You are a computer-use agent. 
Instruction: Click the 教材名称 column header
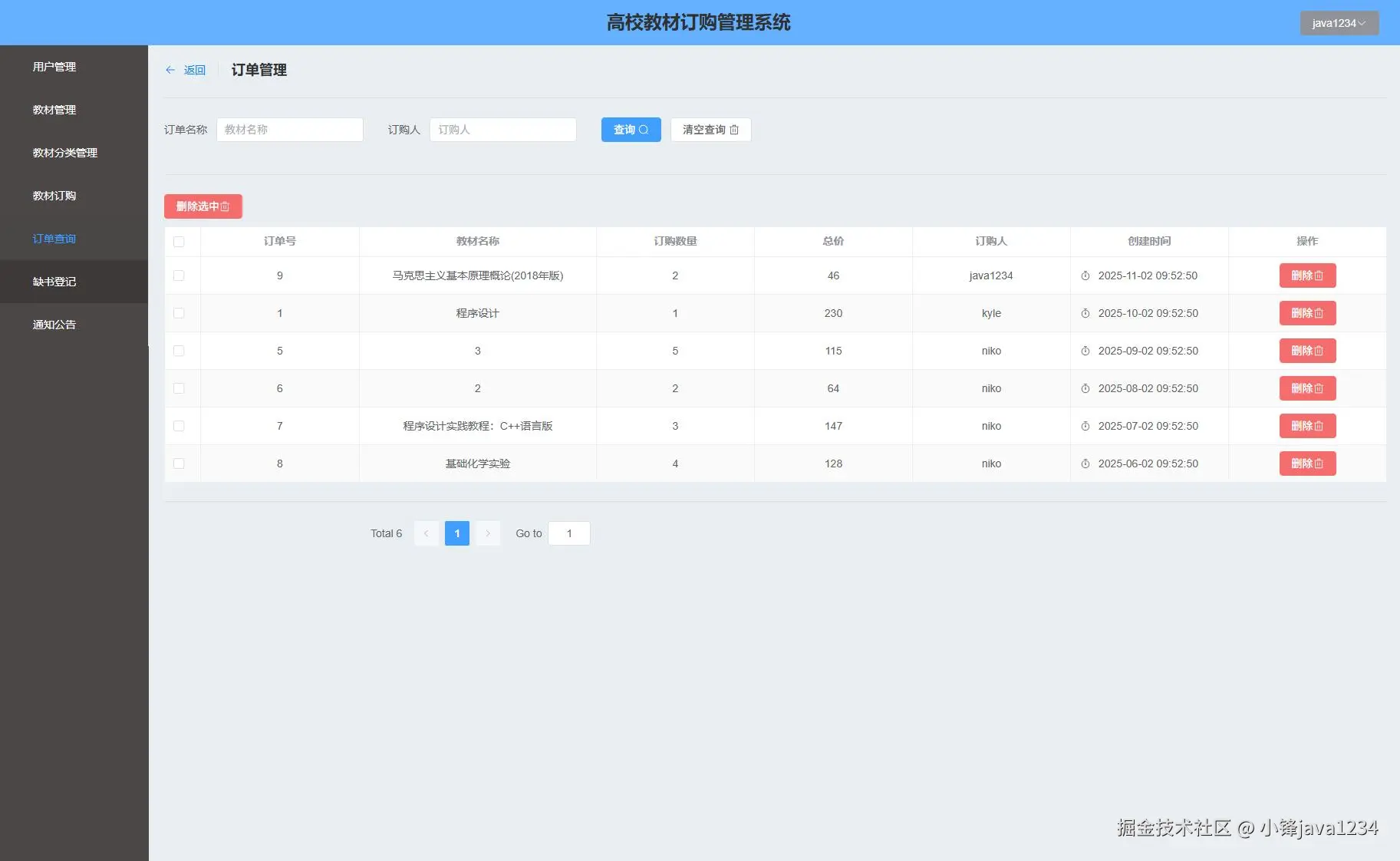478,241
